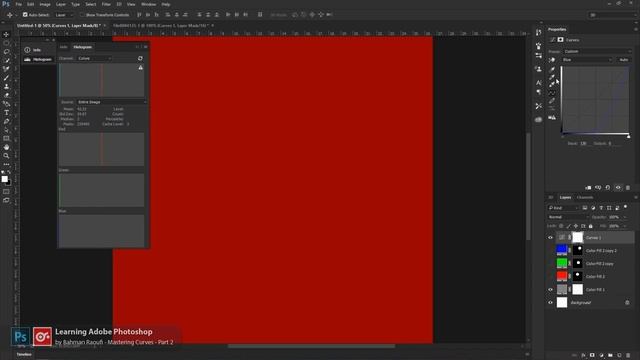
Task: Open the Auto-Select Layer dropdown
Action: tap(64, 15)
